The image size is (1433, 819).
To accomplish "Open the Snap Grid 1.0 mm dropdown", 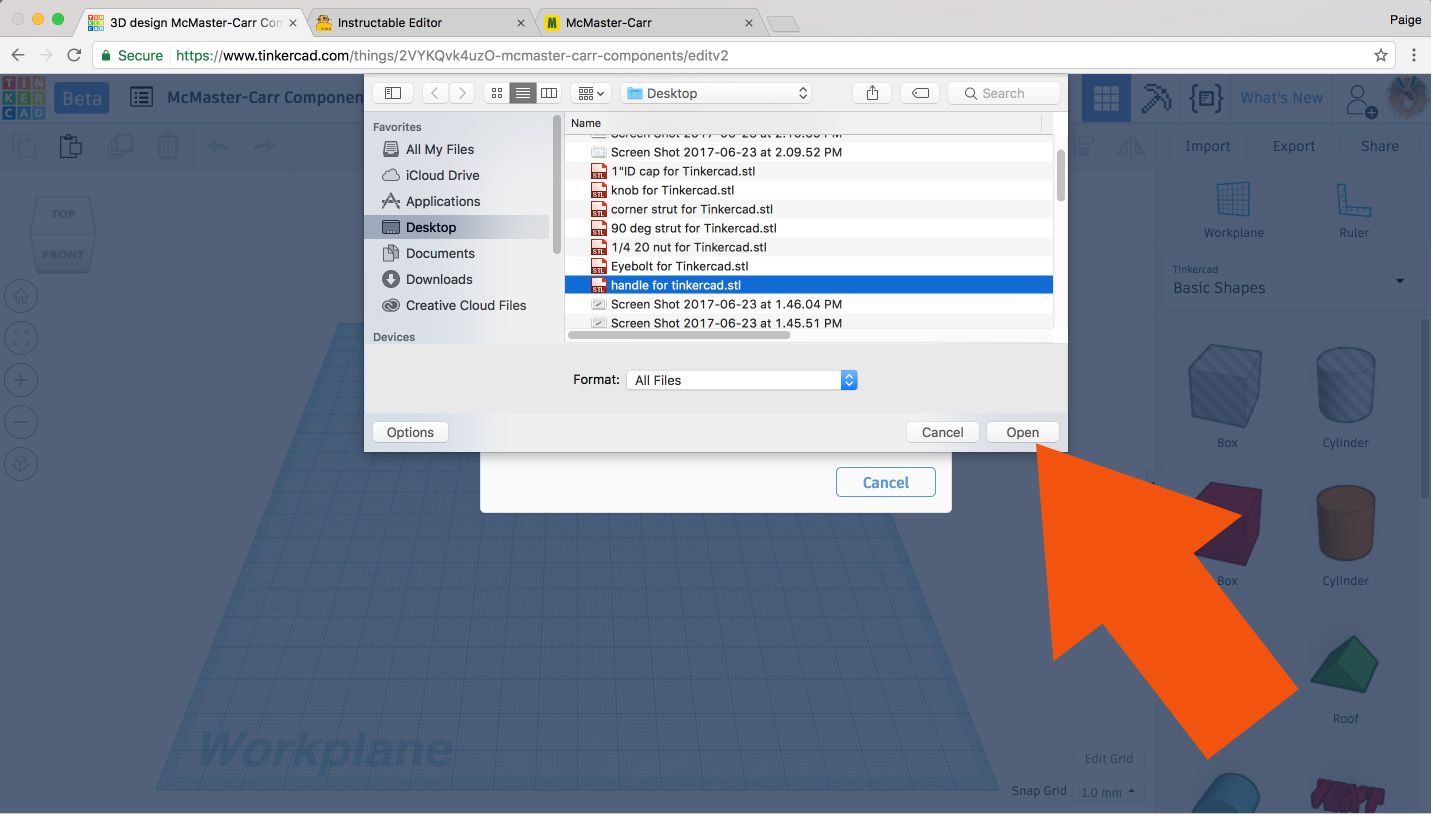I will coord(1109,791).
